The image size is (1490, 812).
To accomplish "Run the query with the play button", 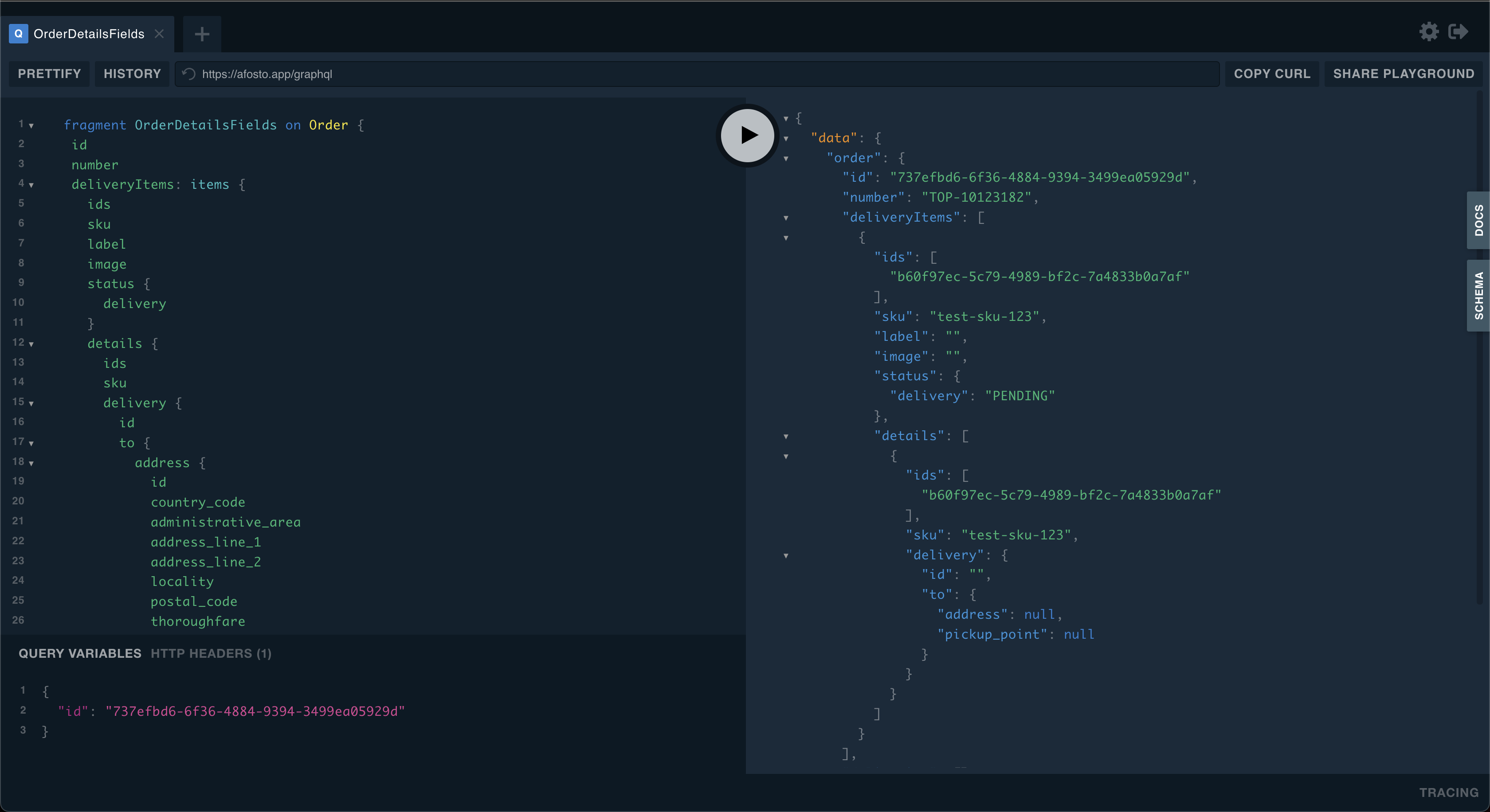I will (748, 135).
